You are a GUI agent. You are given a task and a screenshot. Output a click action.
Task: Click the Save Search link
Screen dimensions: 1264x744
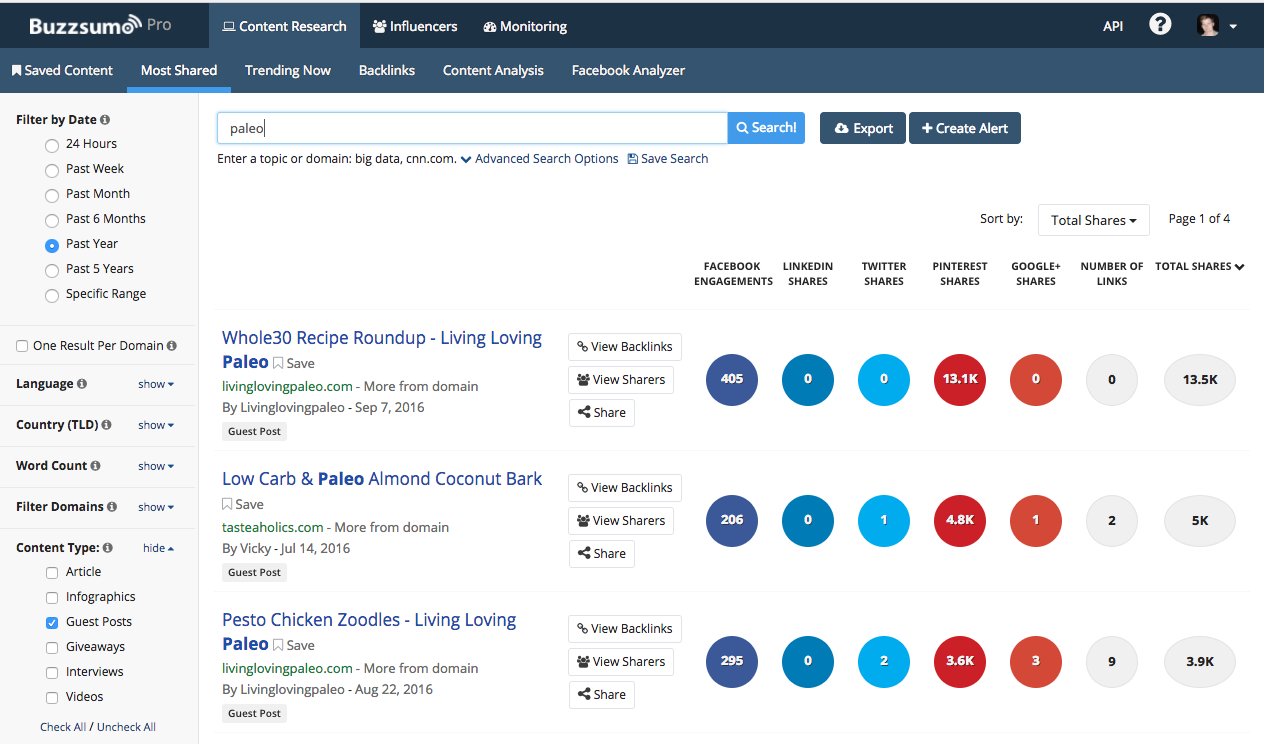pos(668,159)
